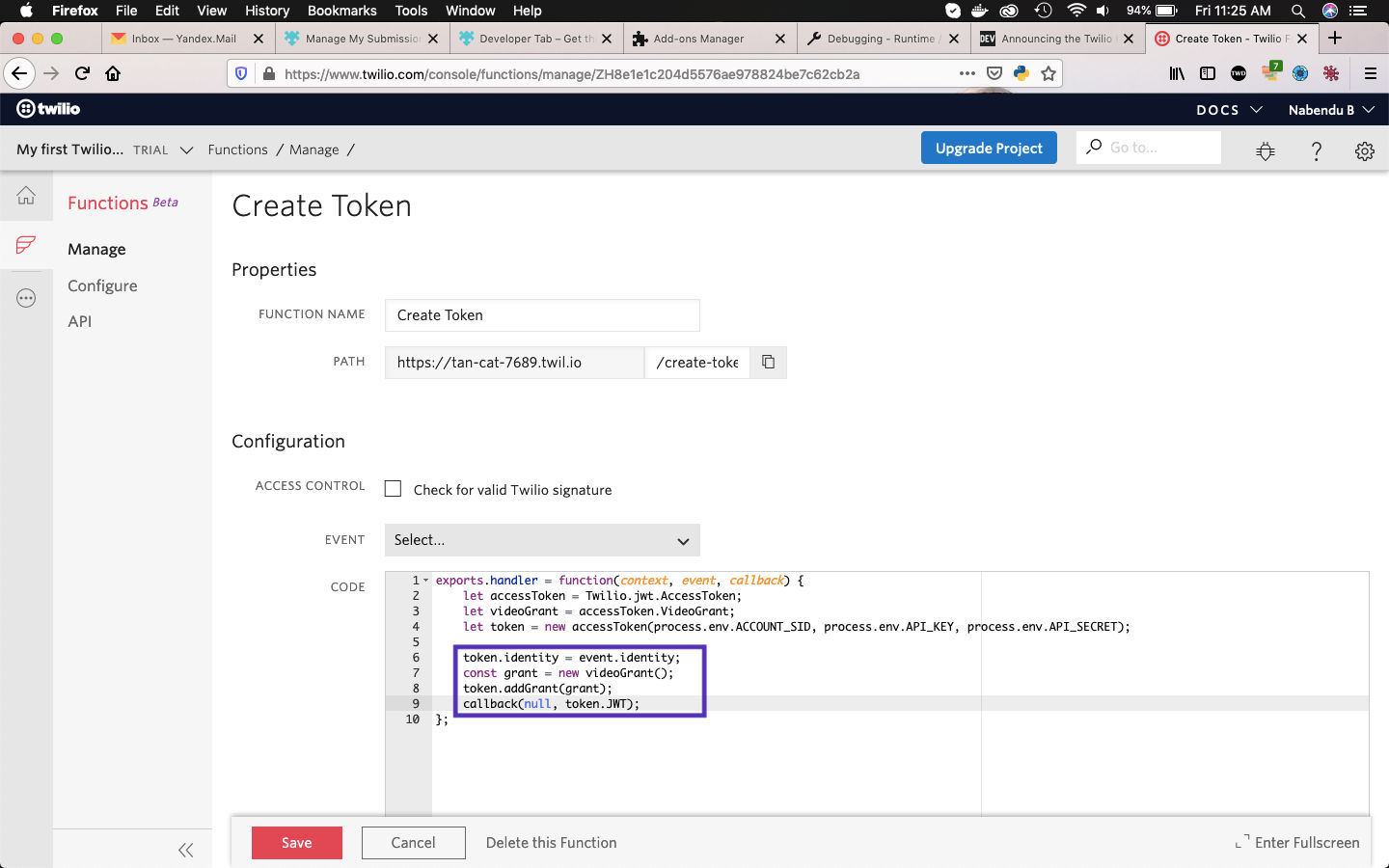Open the Wi-Fi menu bar icon
The image size is (1389, 868).
tap(1076, 11)
